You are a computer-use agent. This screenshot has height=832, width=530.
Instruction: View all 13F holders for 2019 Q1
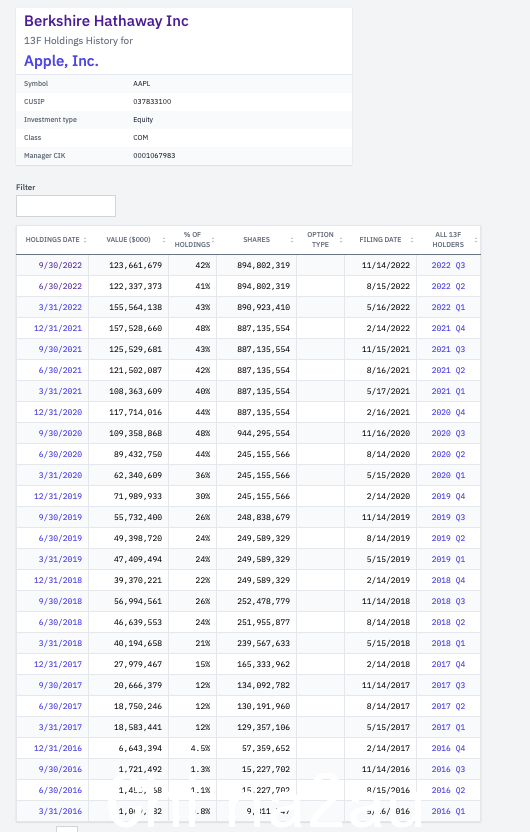pos(448,559)
